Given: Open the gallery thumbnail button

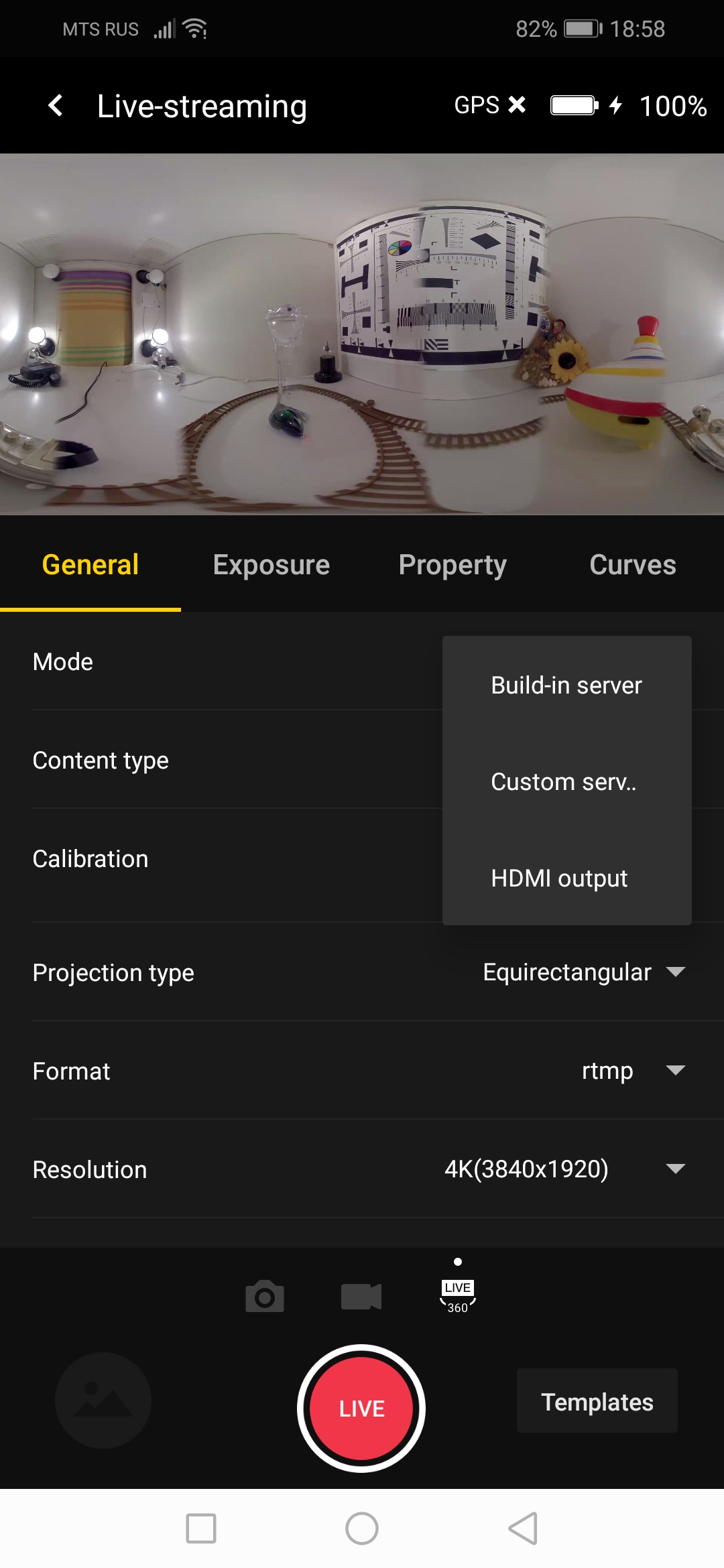Looking at the screenshot, I should point(103,1400).
